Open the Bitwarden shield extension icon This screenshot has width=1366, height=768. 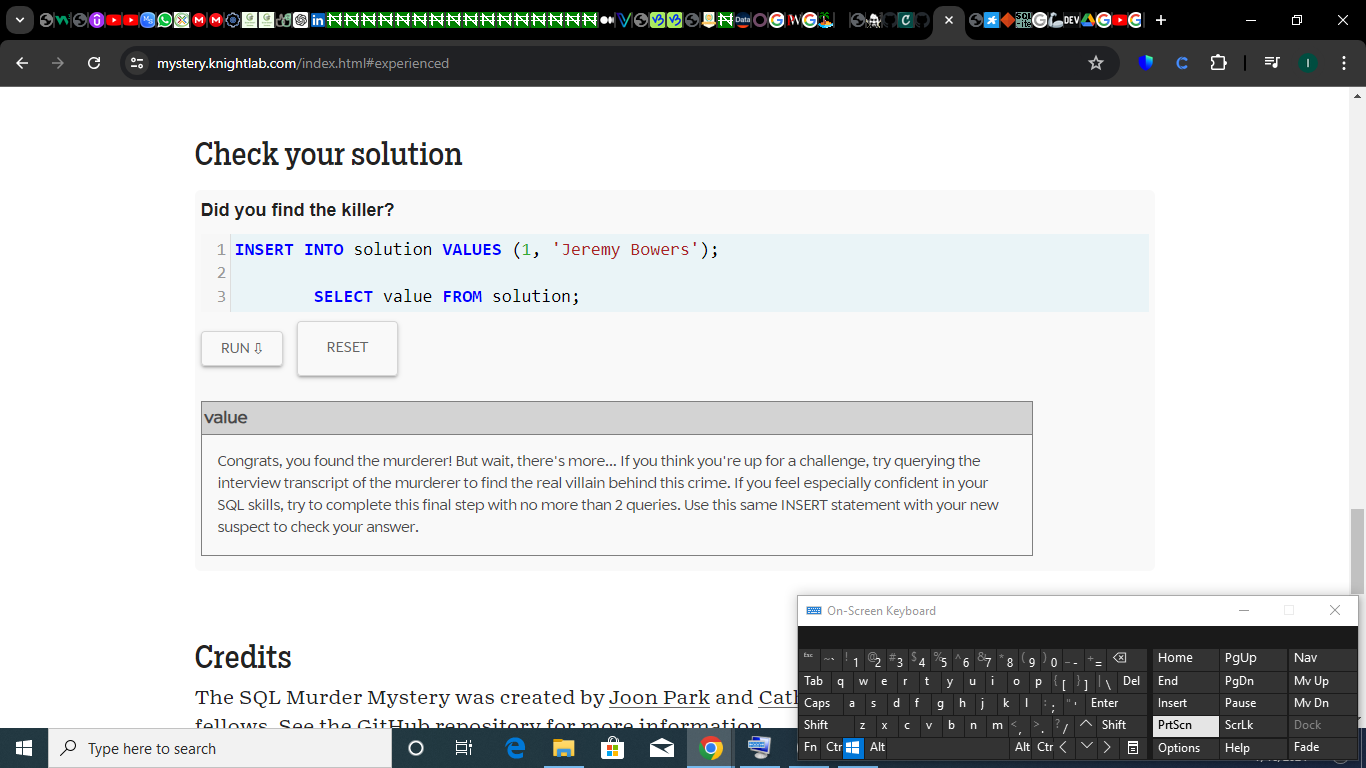(1146, 63)
